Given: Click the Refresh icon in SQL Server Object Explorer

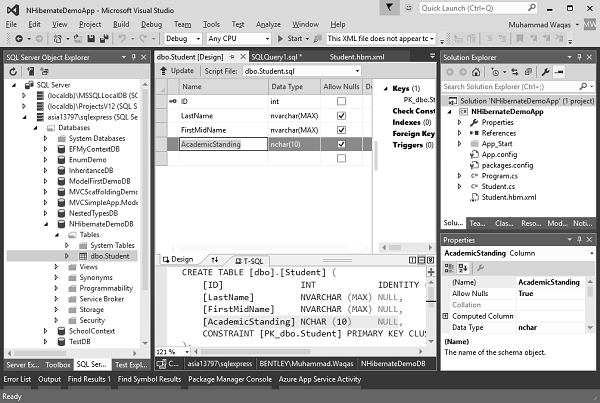Looking at the screenshot, I should click(x=14, y=72).
